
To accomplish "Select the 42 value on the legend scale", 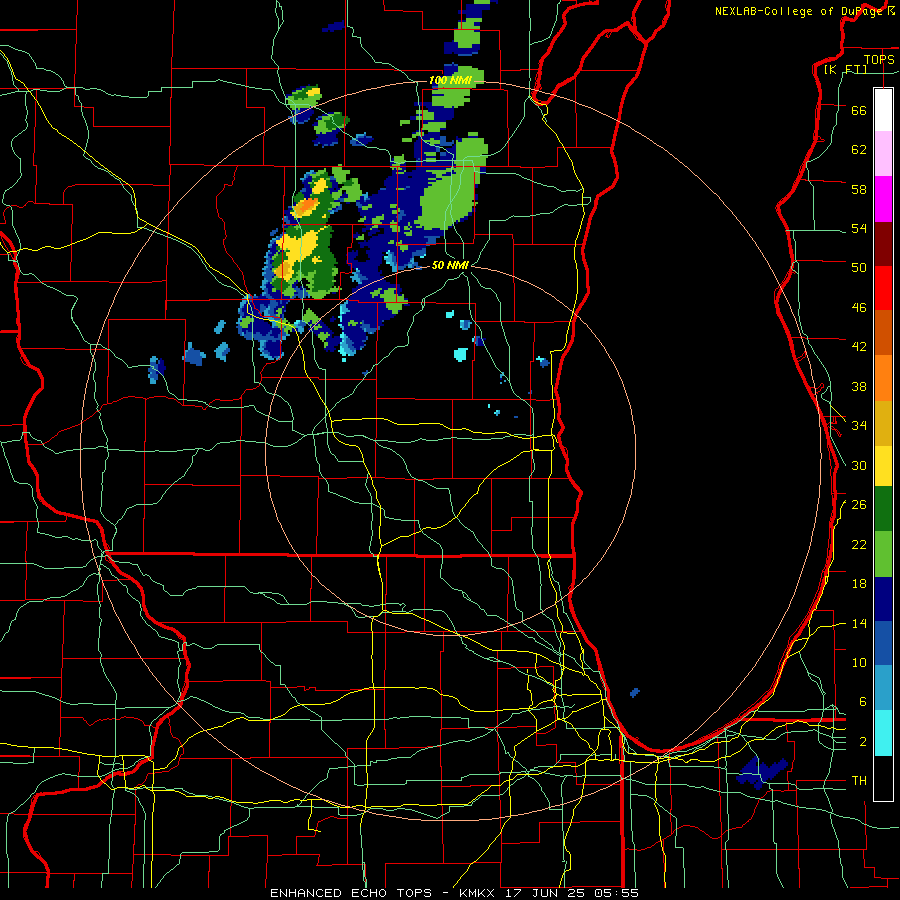I will 859,346.
